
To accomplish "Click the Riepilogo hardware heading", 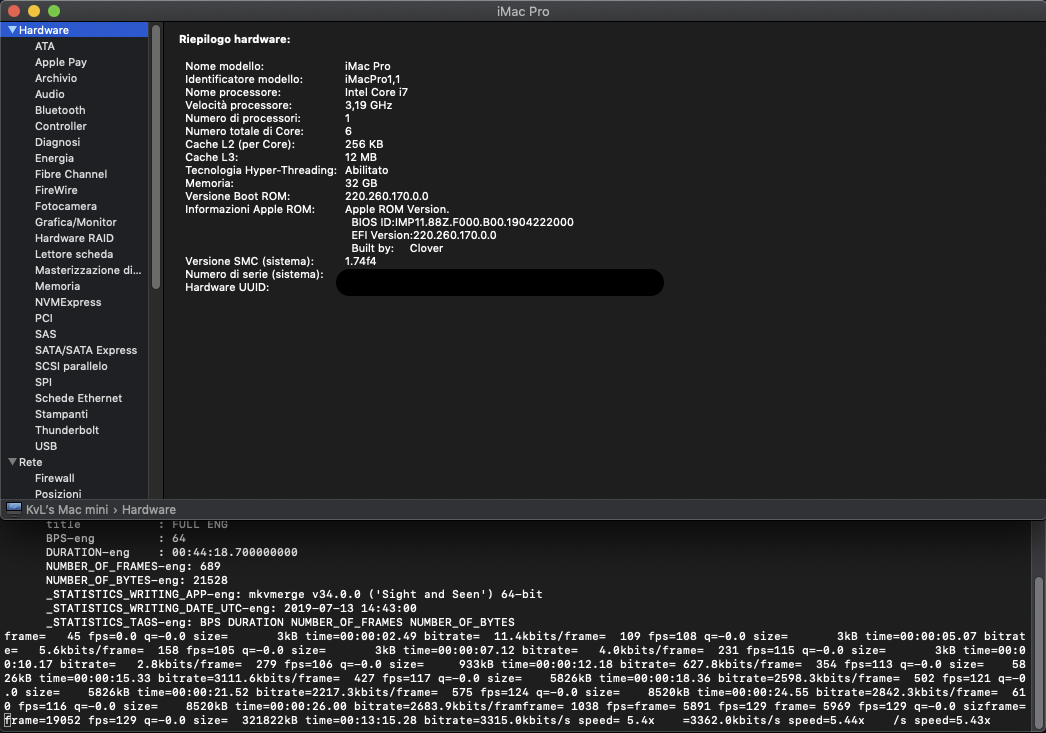I will coord(235,39).
